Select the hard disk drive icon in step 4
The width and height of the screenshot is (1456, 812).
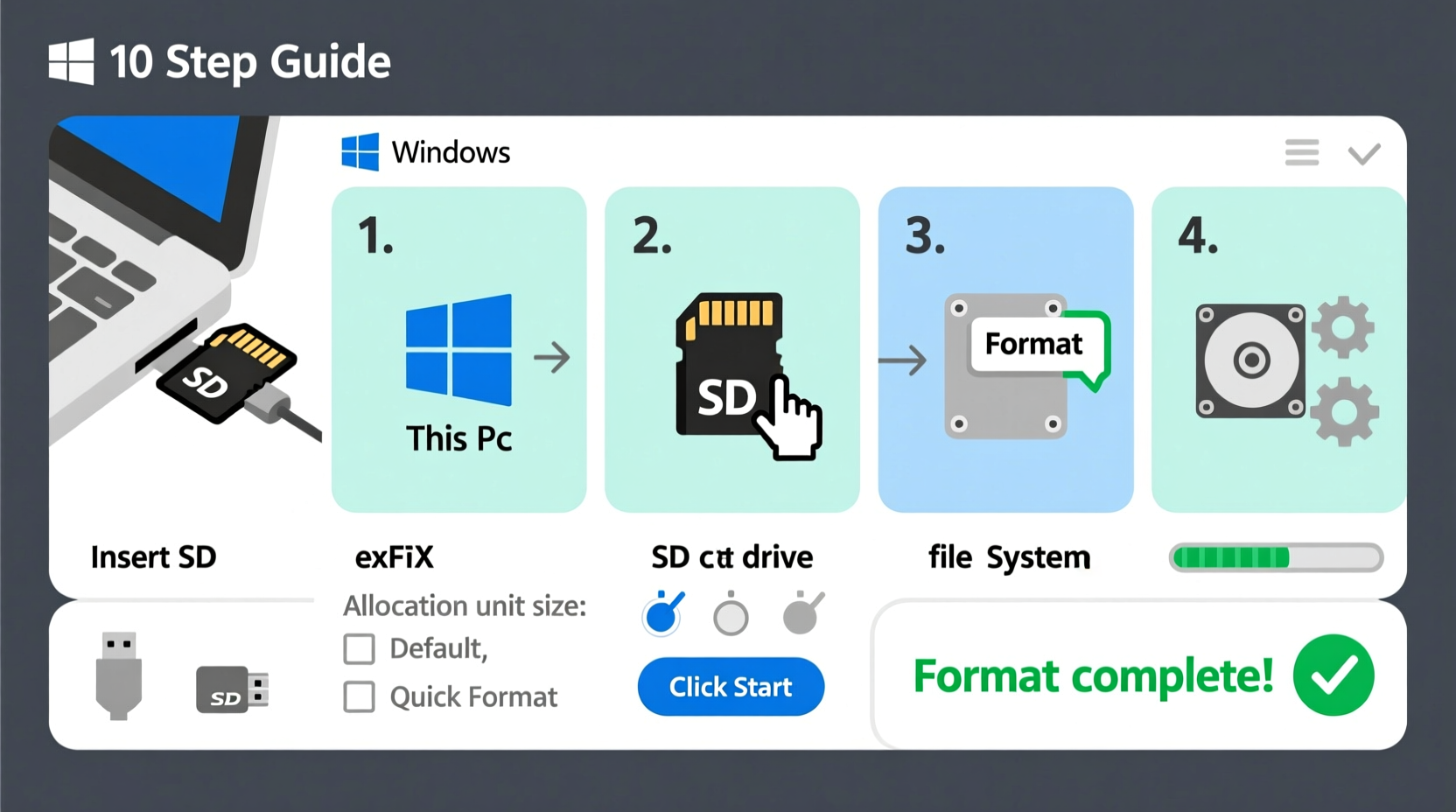tap(1250, 360)
